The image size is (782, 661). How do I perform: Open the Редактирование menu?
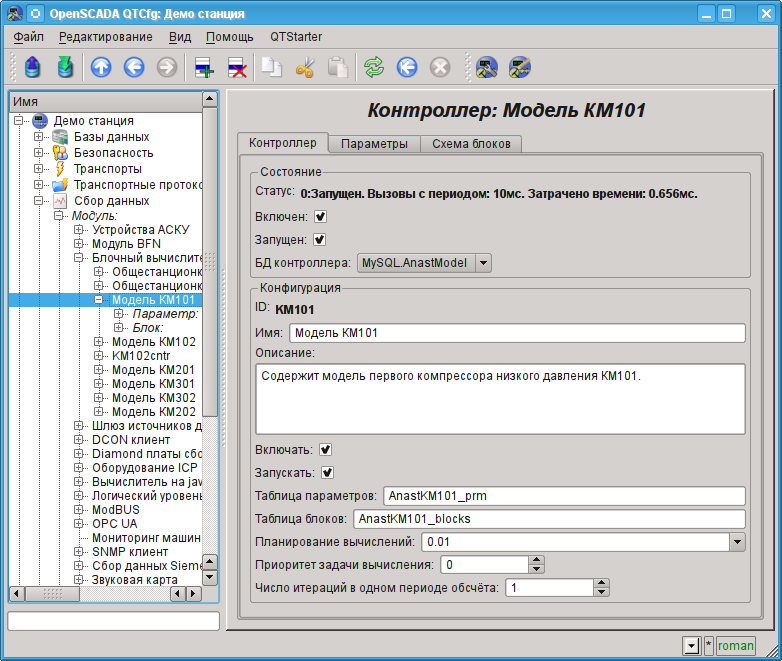point(106,37)
